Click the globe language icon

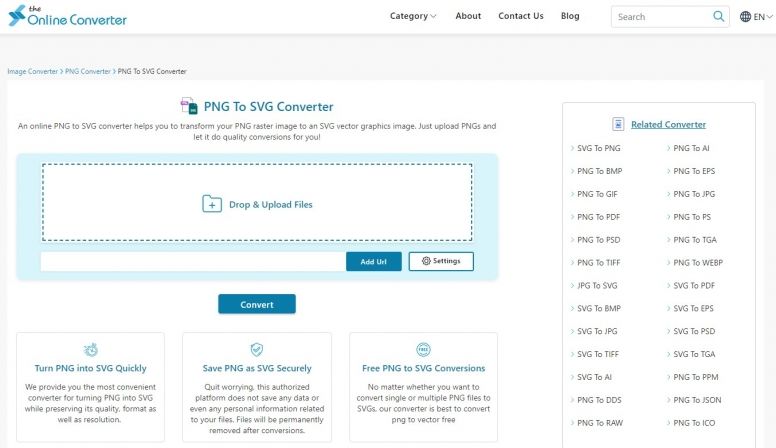coord(745,16)
